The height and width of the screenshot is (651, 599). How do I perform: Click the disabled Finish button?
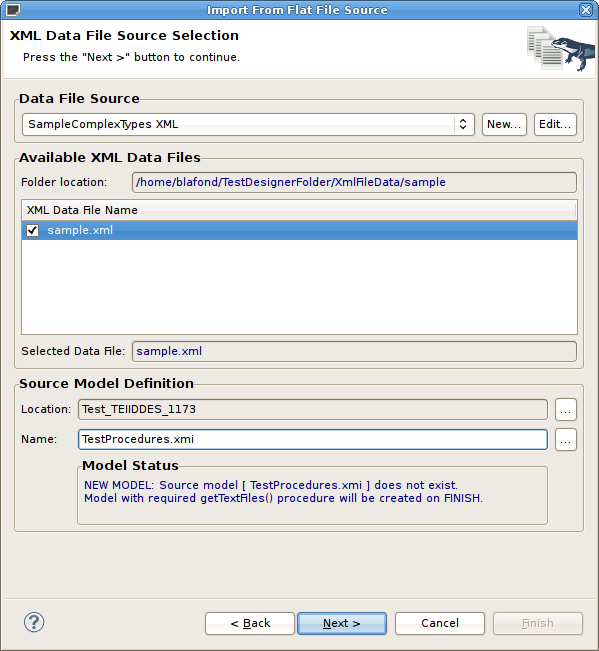[x=538, y=623]
